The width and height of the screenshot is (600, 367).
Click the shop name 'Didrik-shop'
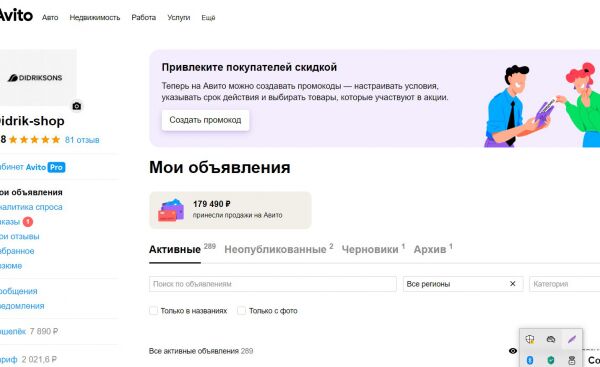32,121
